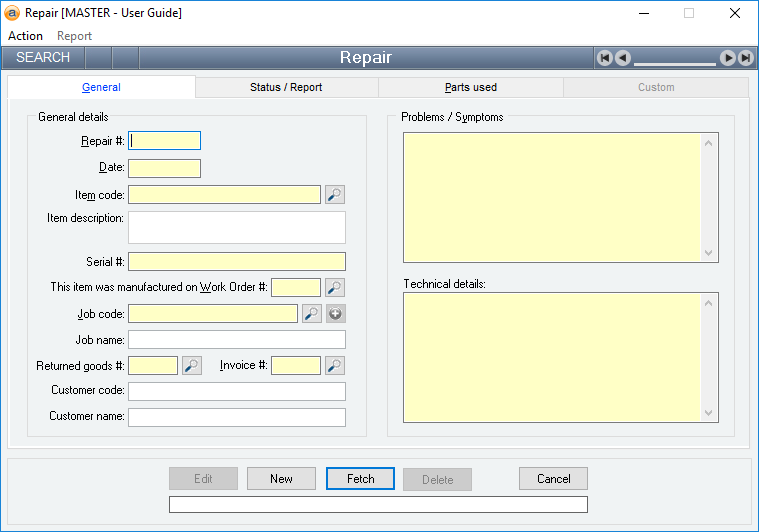
Task: Go to the first record navigation arrow
Action: click(x=605, y=58)
